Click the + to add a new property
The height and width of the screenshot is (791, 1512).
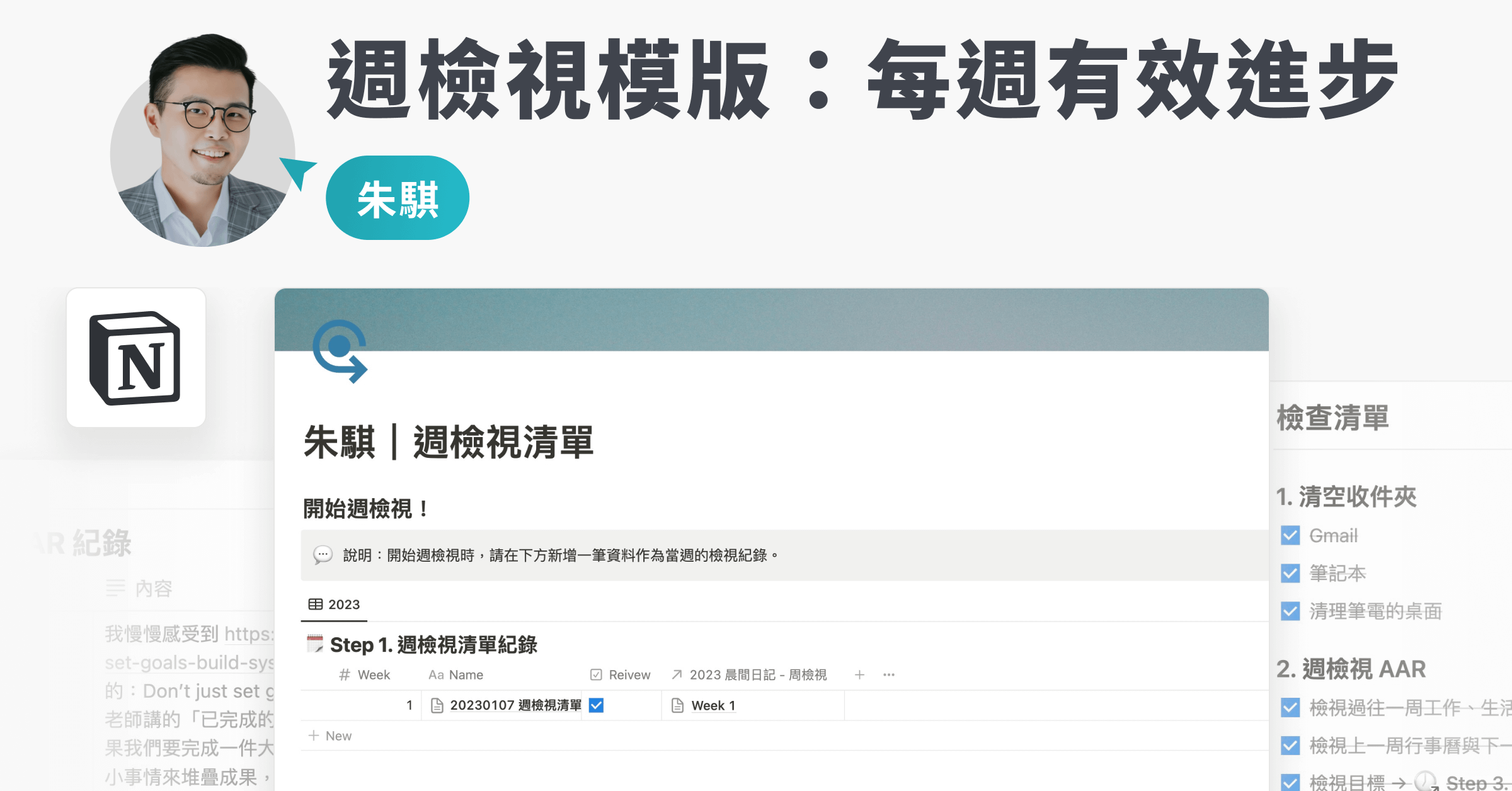click(x=859, y=674)
